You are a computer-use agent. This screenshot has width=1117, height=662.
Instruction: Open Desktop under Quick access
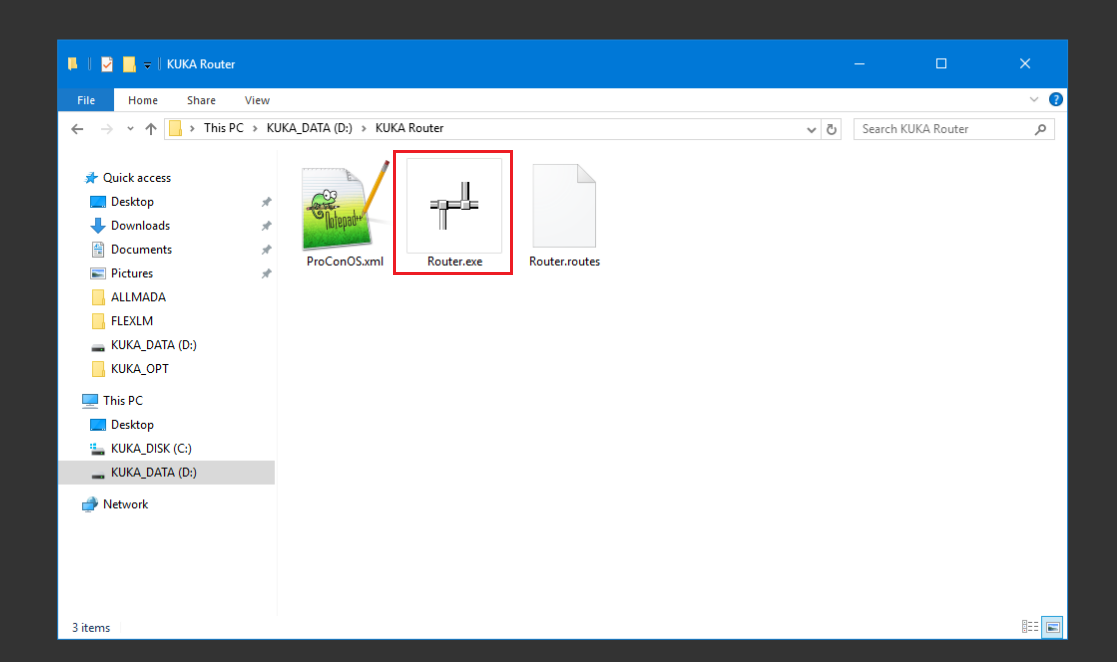tap(132, 202)
